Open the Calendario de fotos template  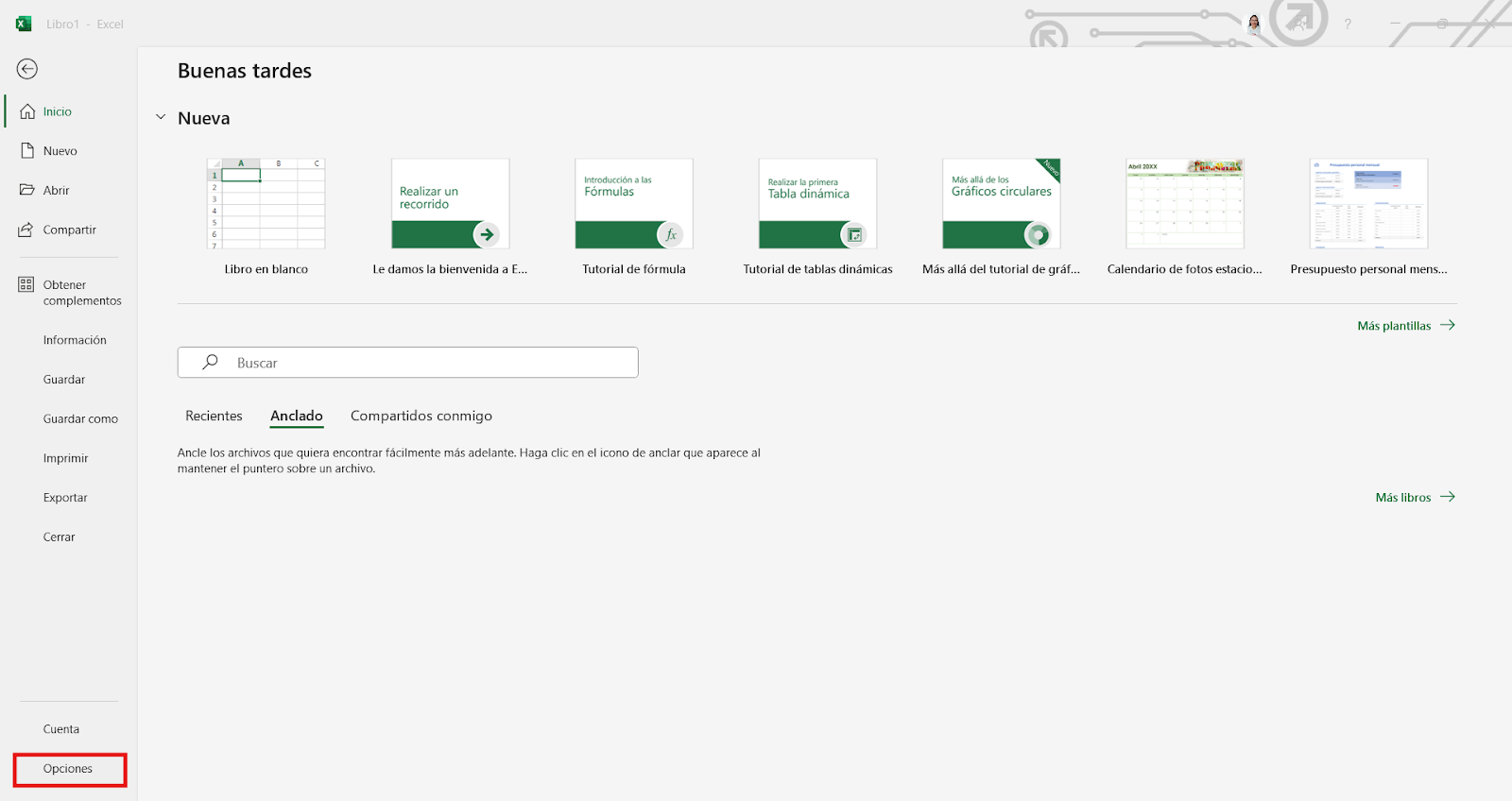coord(1184,204)
